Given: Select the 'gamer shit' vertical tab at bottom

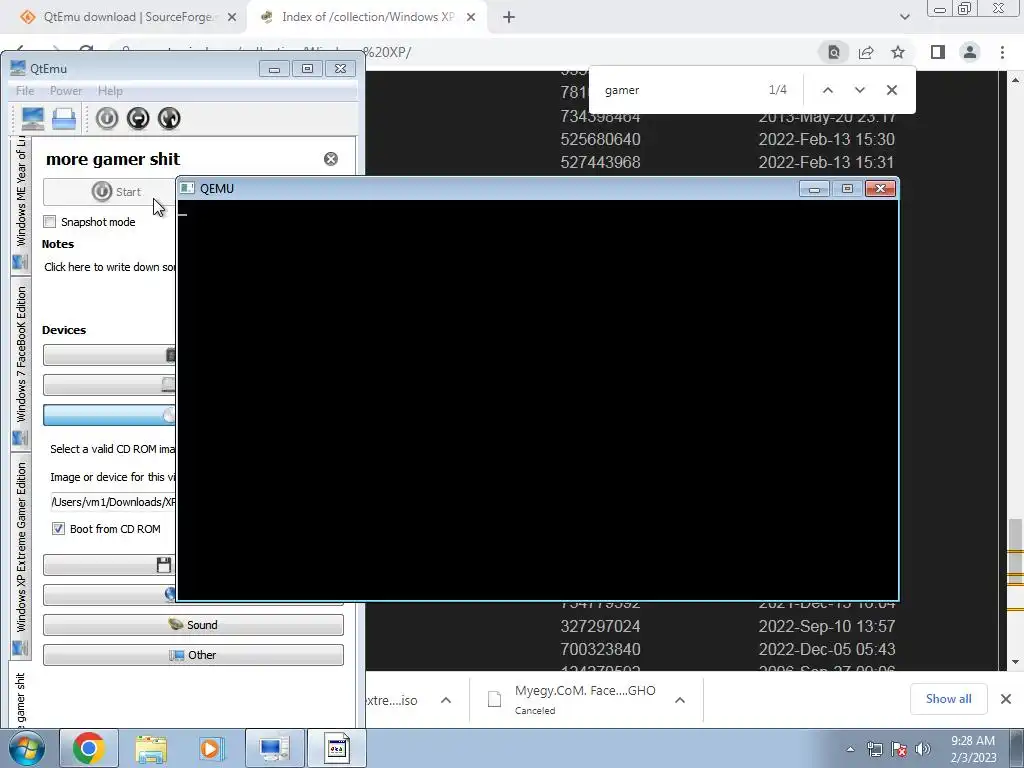Looking at the screenshot, I should pyautogui.click(x=20, y=694).
